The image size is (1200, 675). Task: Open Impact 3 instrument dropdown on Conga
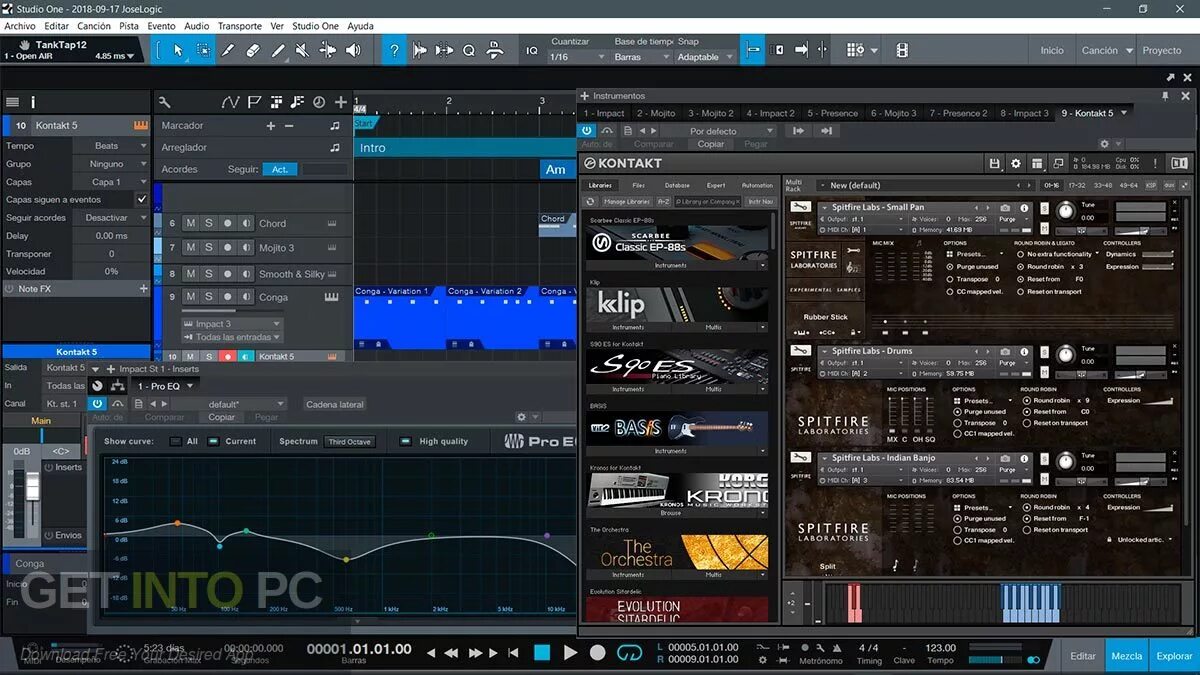click(x=232, y=324)
